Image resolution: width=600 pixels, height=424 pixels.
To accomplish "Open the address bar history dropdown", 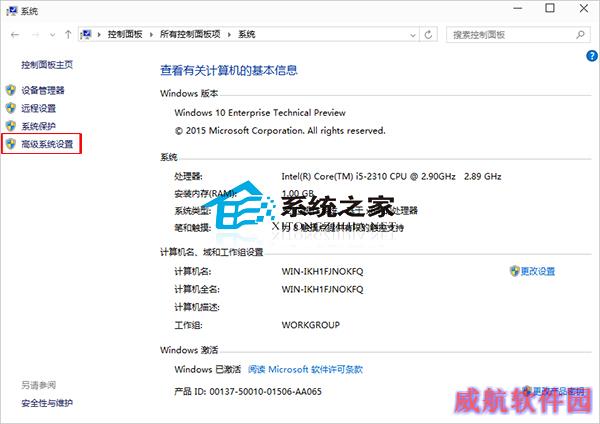I will (413, 35).
